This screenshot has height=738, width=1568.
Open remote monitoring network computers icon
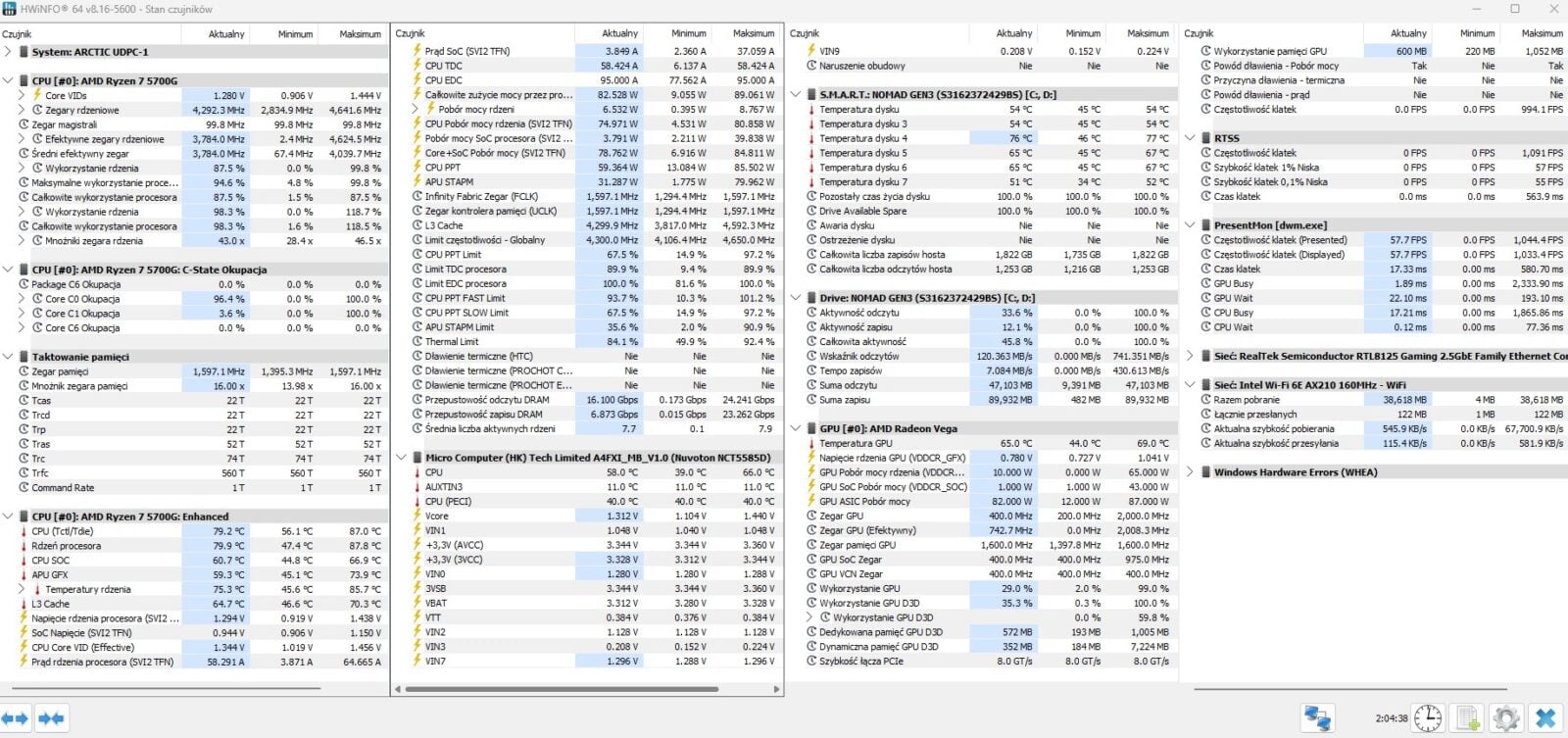point(1317,718)
